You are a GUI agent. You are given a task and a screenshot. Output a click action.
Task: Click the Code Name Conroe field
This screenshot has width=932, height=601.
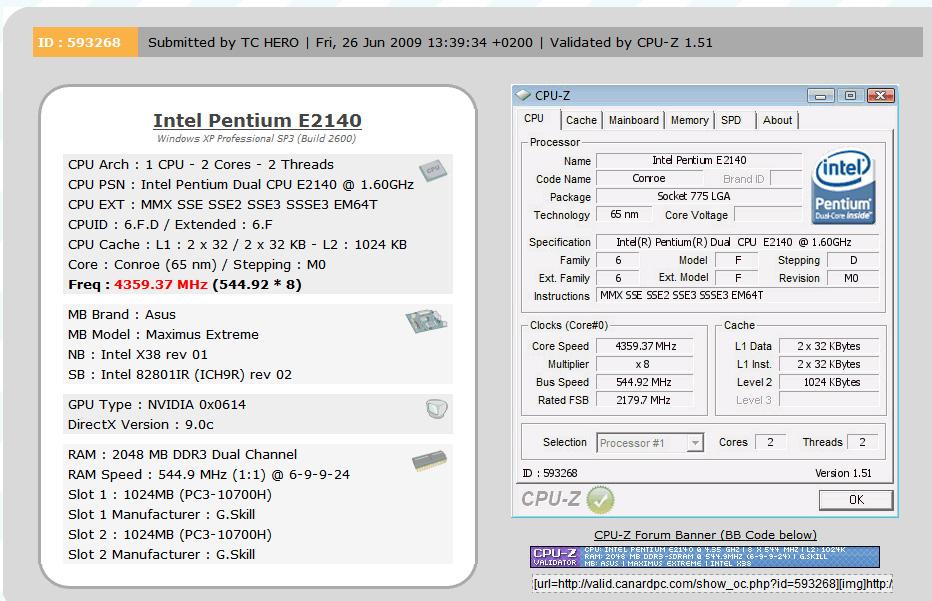(649, 178)
